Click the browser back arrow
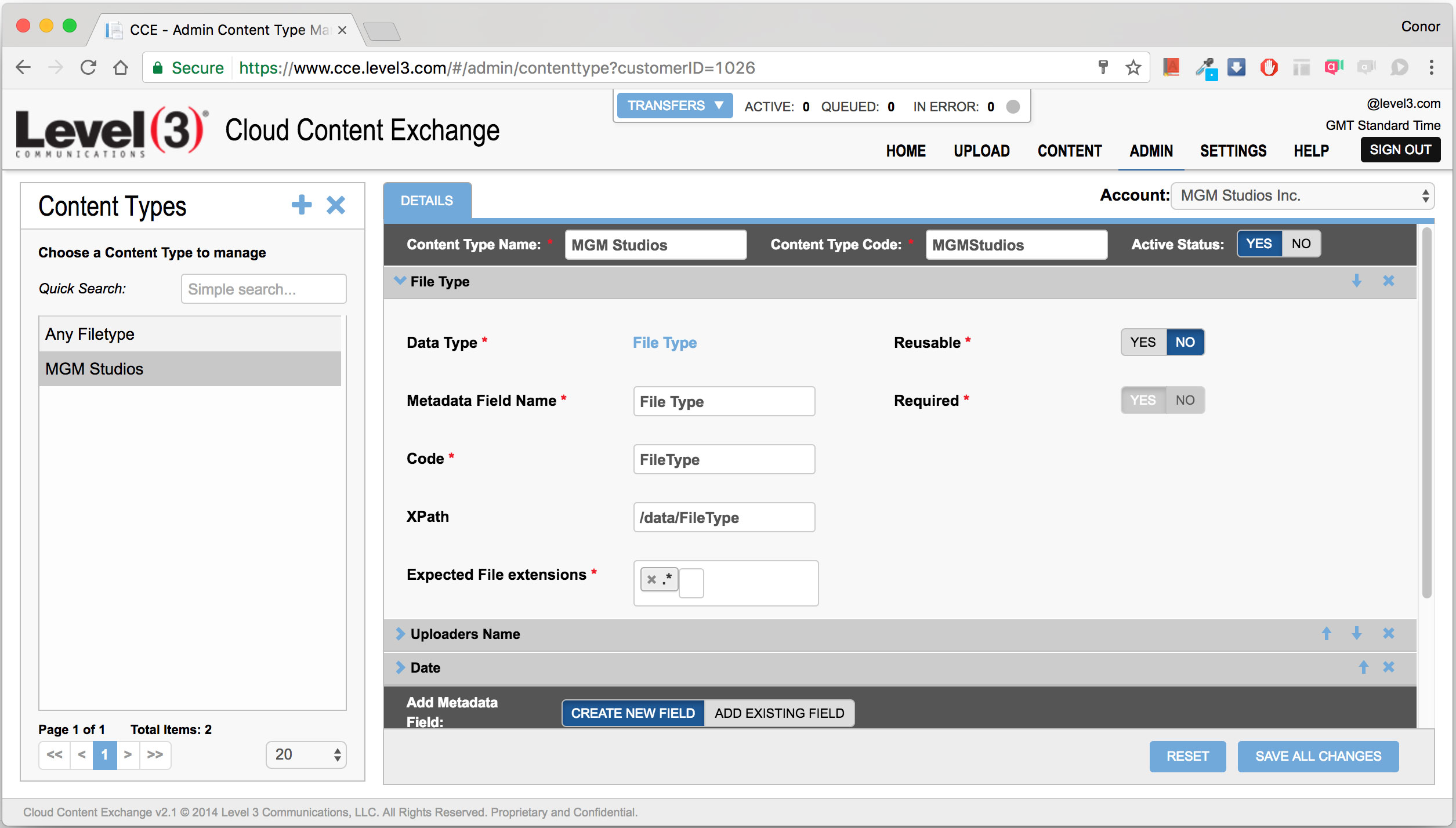The width and height of the screenshot is (1456, 828). 23,67
